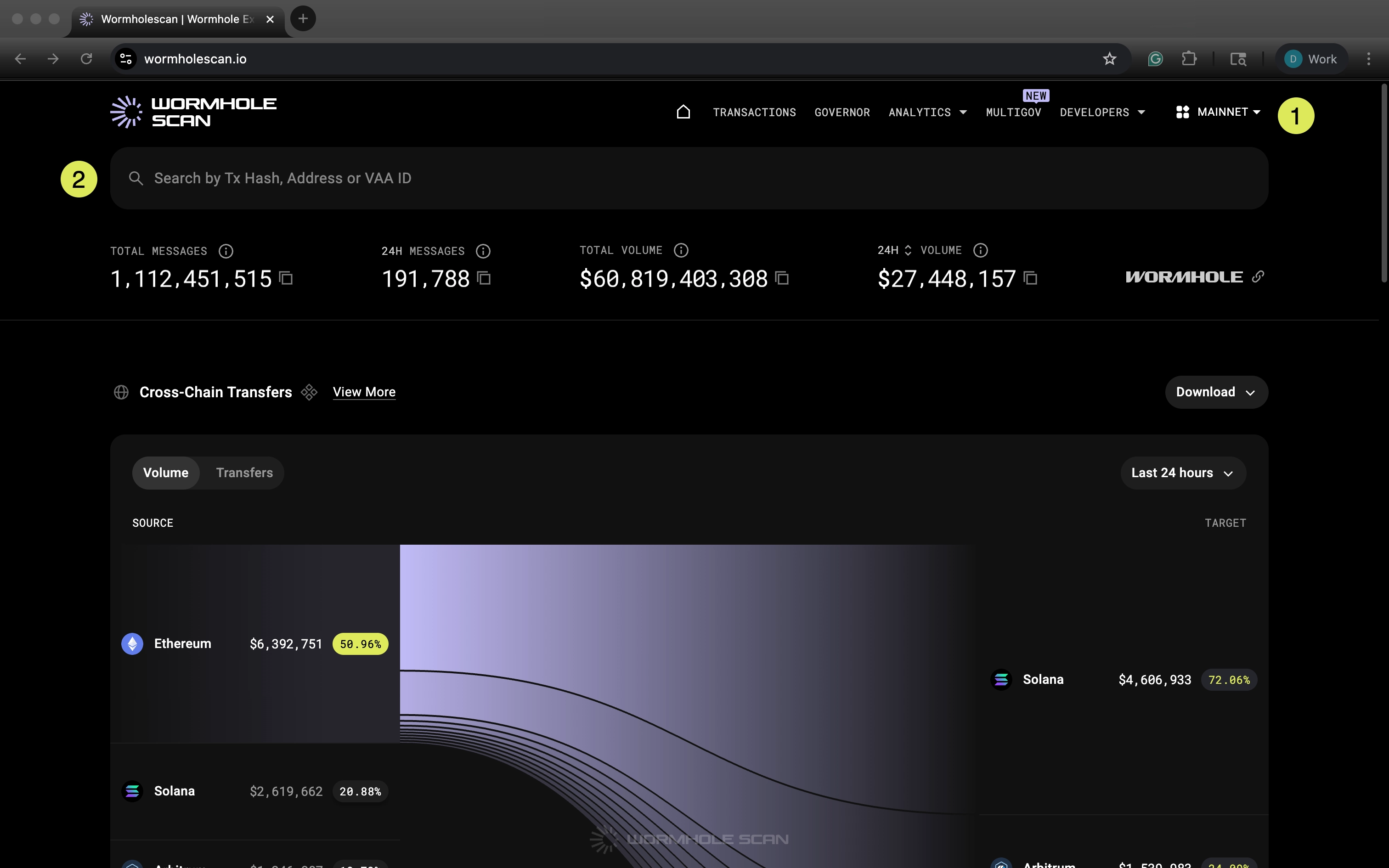Open the Mainnet network selector
Viewport: 1389px width, 868px height.
[1218, 112]
